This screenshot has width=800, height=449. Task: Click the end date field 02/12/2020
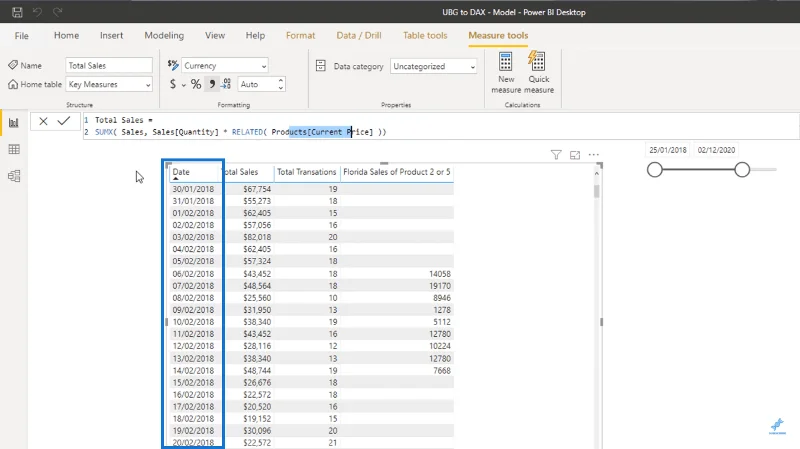716,150
